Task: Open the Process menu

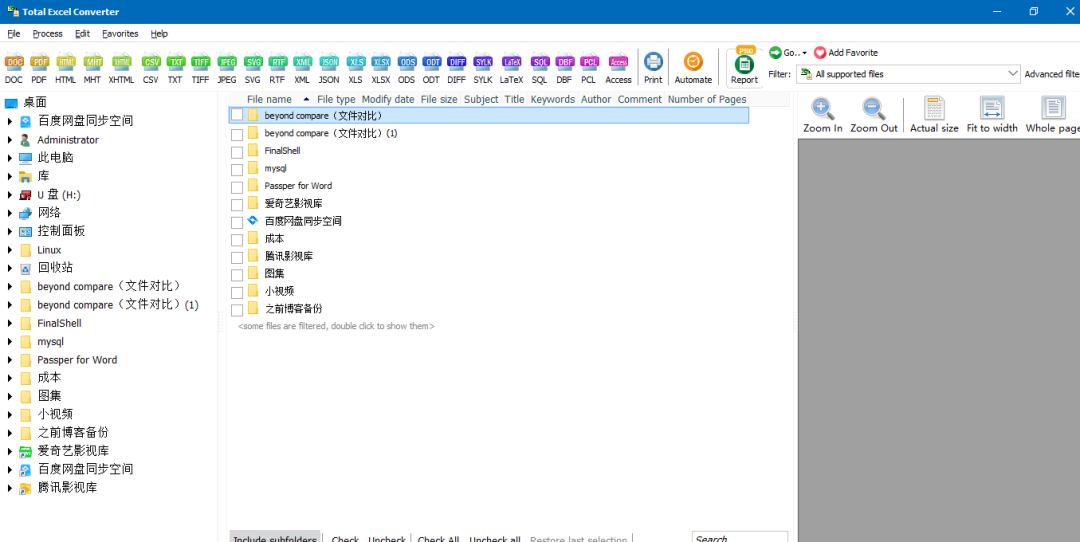Action: point(48,33)
